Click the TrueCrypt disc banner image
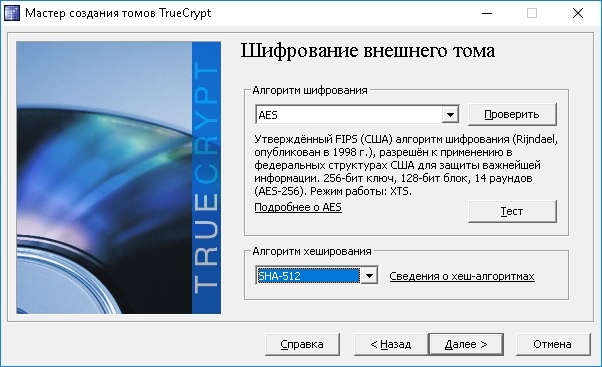This screenshot has width=602, height=367. 119,177
